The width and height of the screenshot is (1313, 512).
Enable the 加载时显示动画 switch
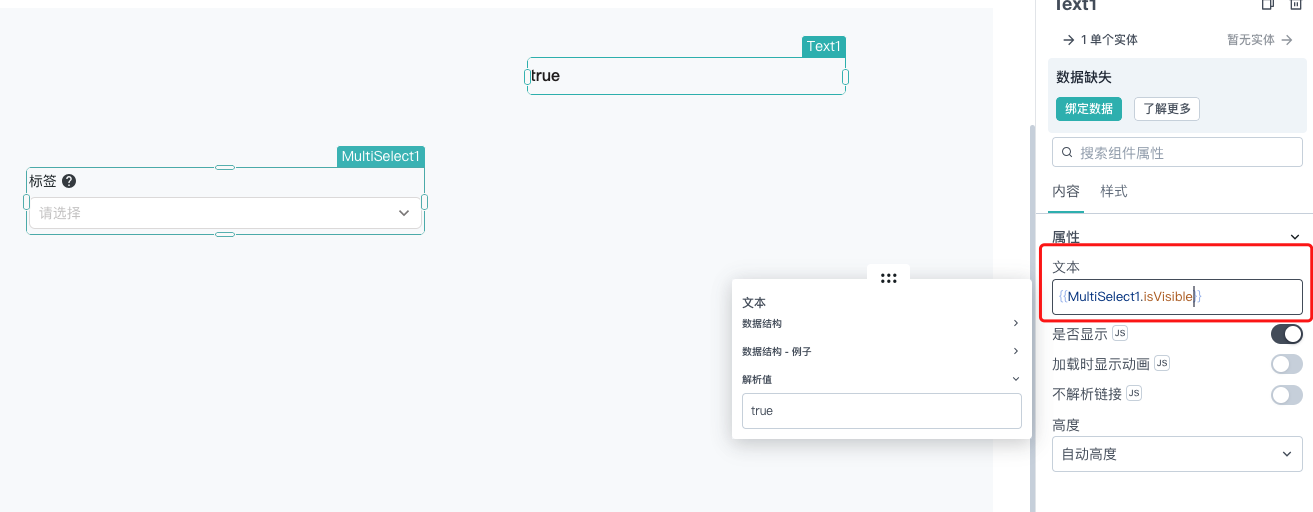[1287, 364]
